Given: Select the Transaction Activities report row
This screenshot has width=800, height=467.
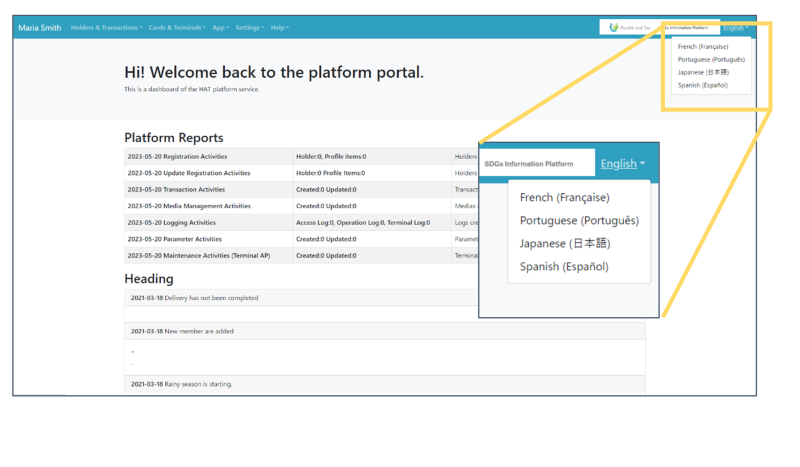Looking at the screenshot, I should pos(176,189).
